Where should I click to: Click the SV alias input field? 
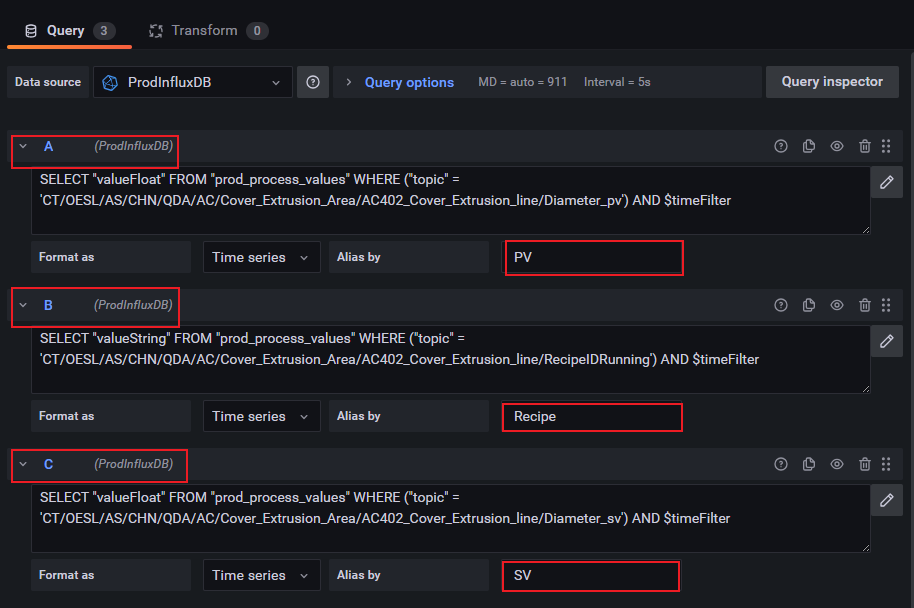590,575
